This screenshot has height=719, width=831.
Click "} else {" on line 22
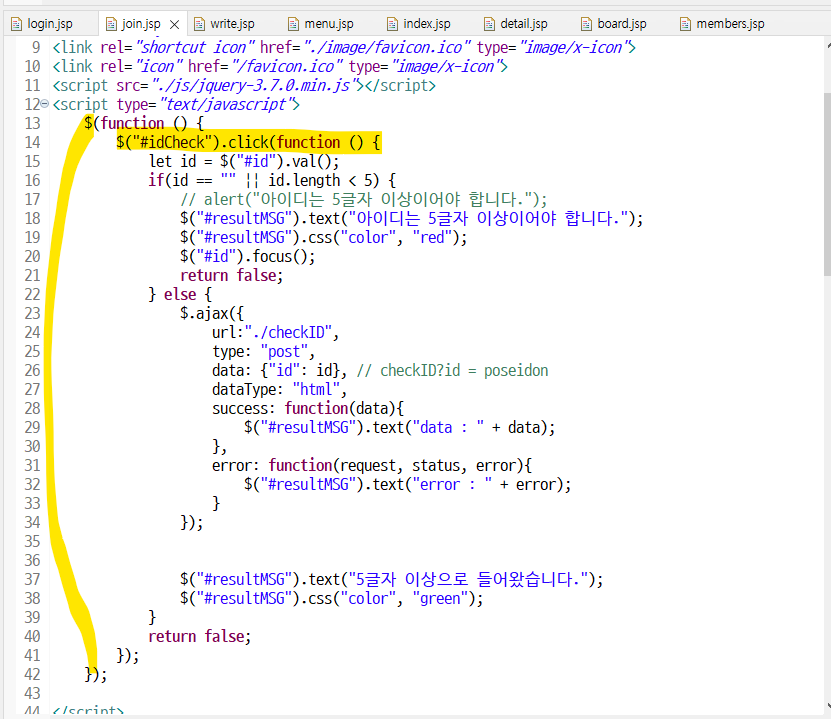180,295
